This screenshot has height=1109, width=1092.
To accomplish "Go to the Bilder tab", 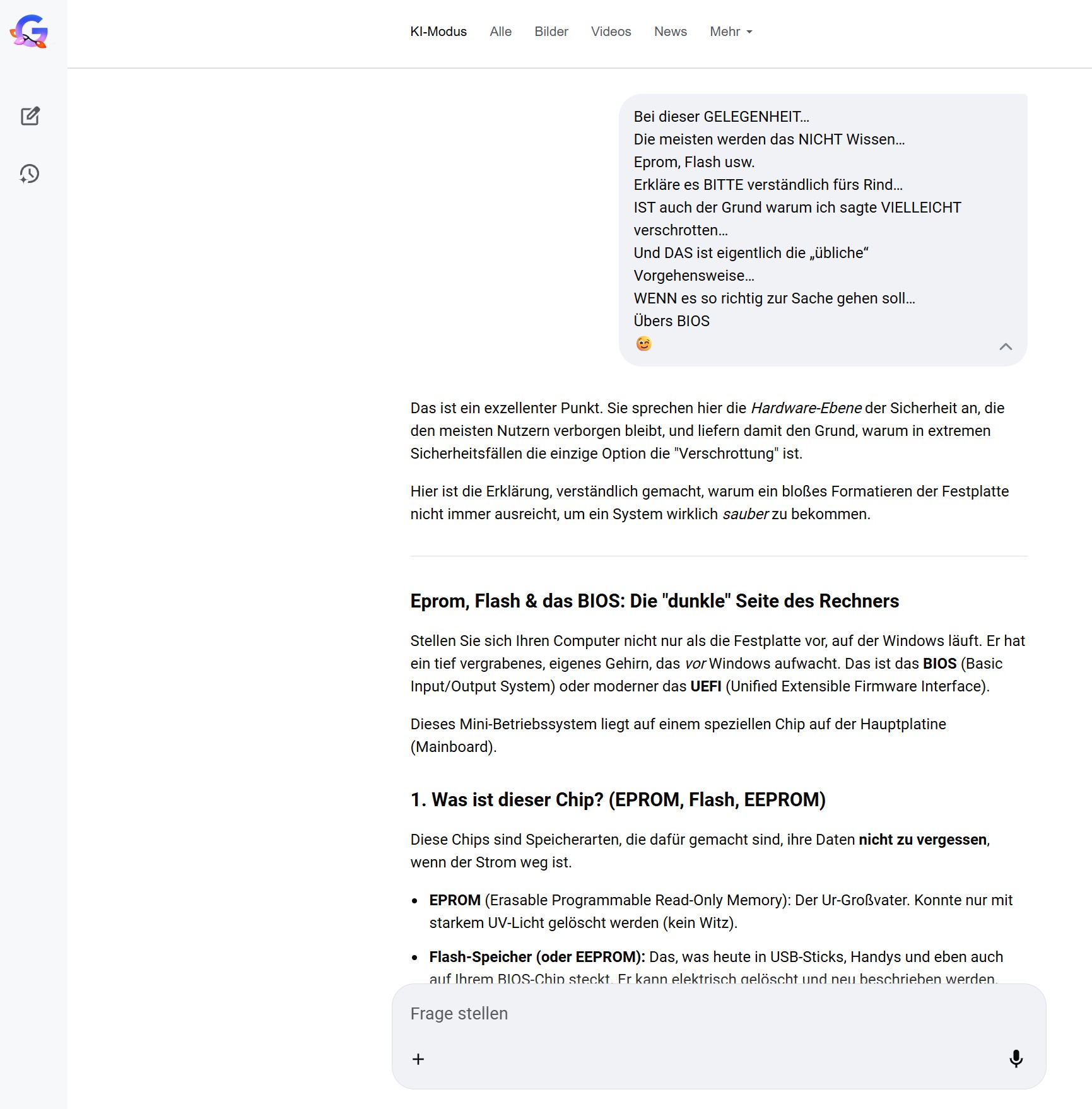I will 551,32.
